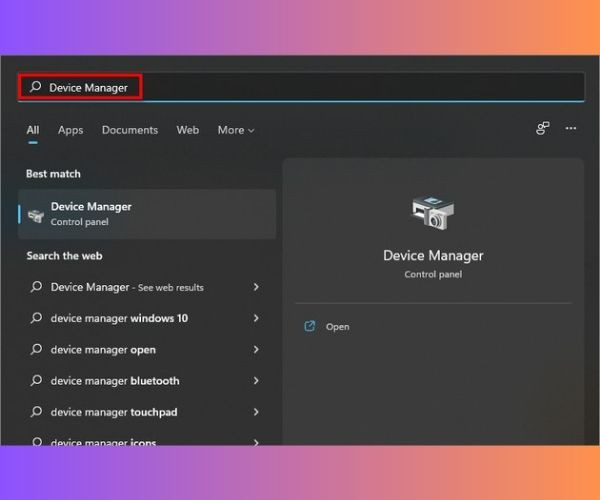Switch to the Web tab
The image size is (600, 500).
[188, 130]
